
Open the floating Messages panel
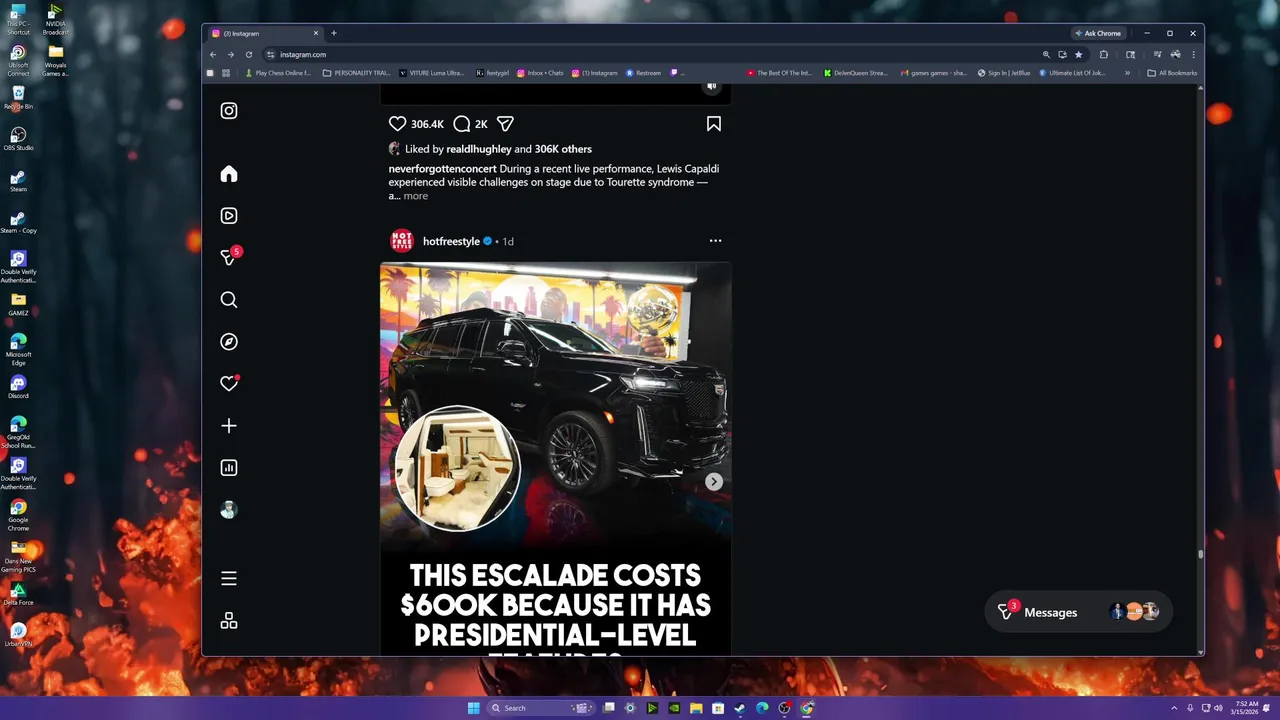tap(1078, 612)
